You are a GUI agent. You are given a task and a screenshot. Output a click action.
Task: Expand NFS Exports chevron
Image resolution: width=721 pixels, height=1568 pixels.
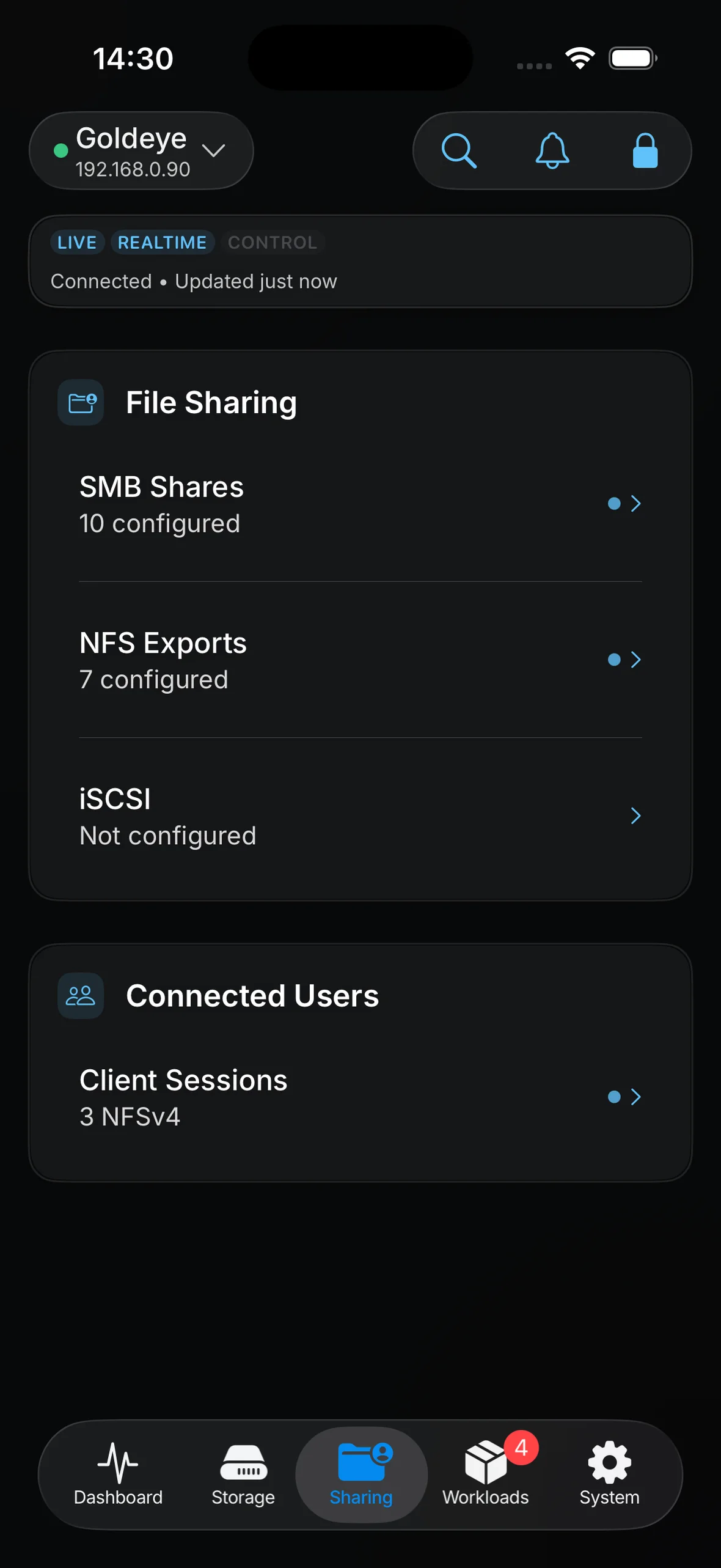tap(635, 660)
